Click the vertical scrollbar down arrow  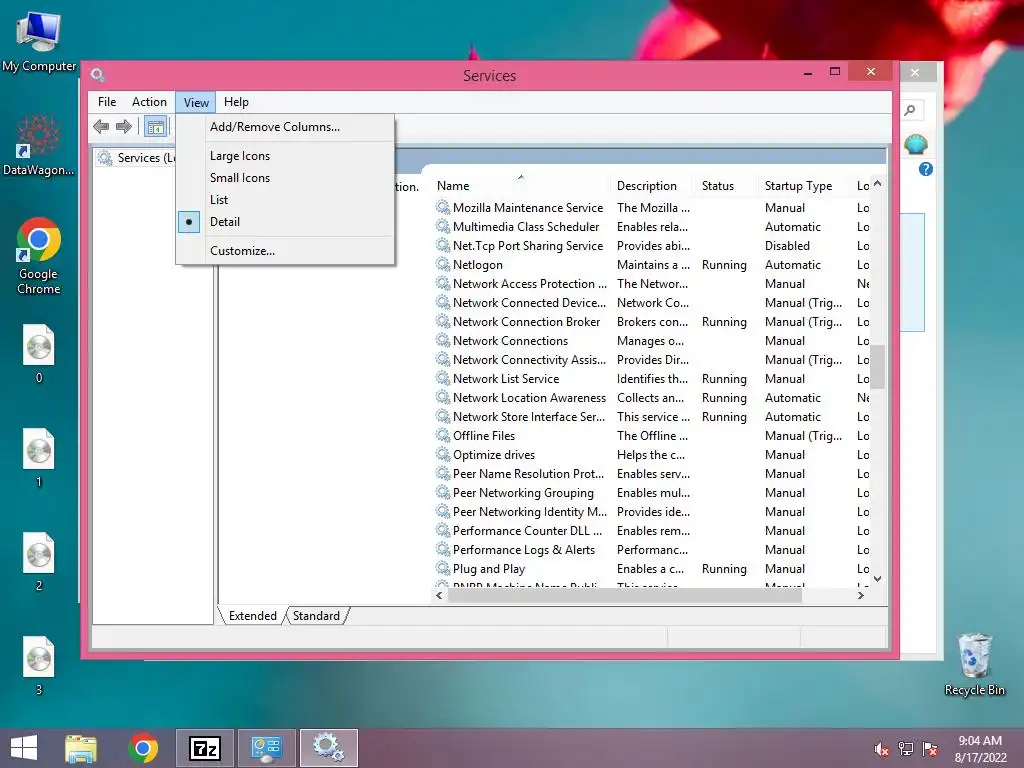pyautogui.click(x=878, y=579)
